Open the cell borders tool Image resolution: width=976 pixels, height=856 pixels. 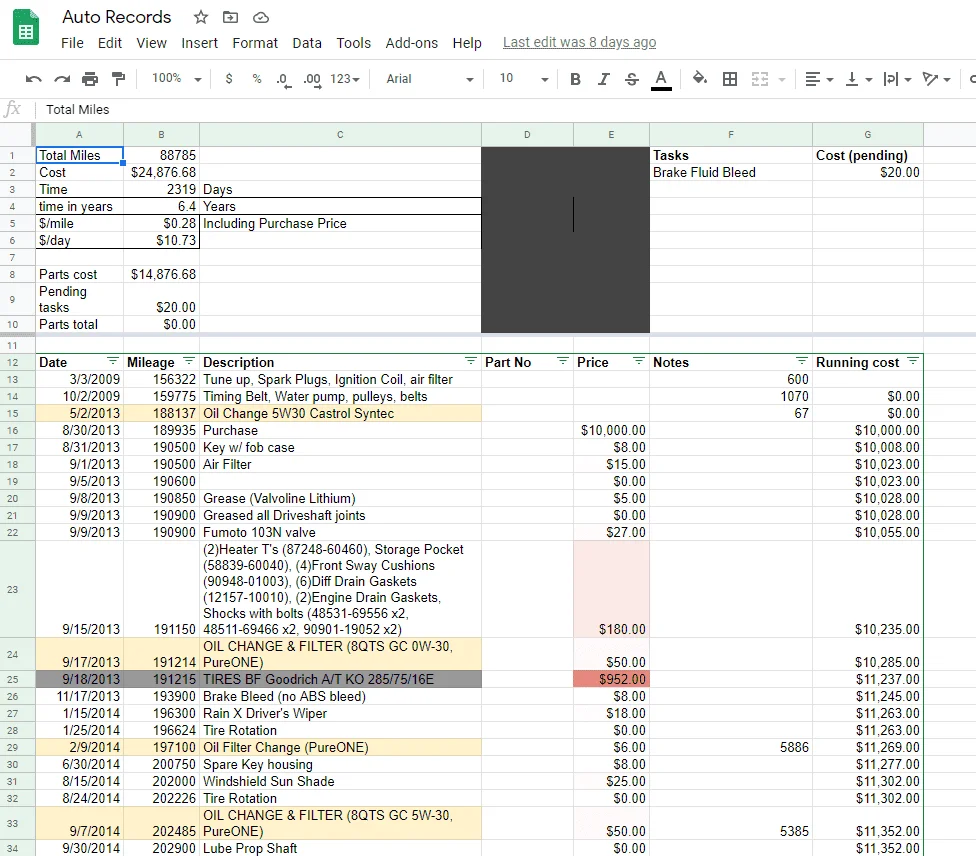pyautogui.click(x=730, y=79)
